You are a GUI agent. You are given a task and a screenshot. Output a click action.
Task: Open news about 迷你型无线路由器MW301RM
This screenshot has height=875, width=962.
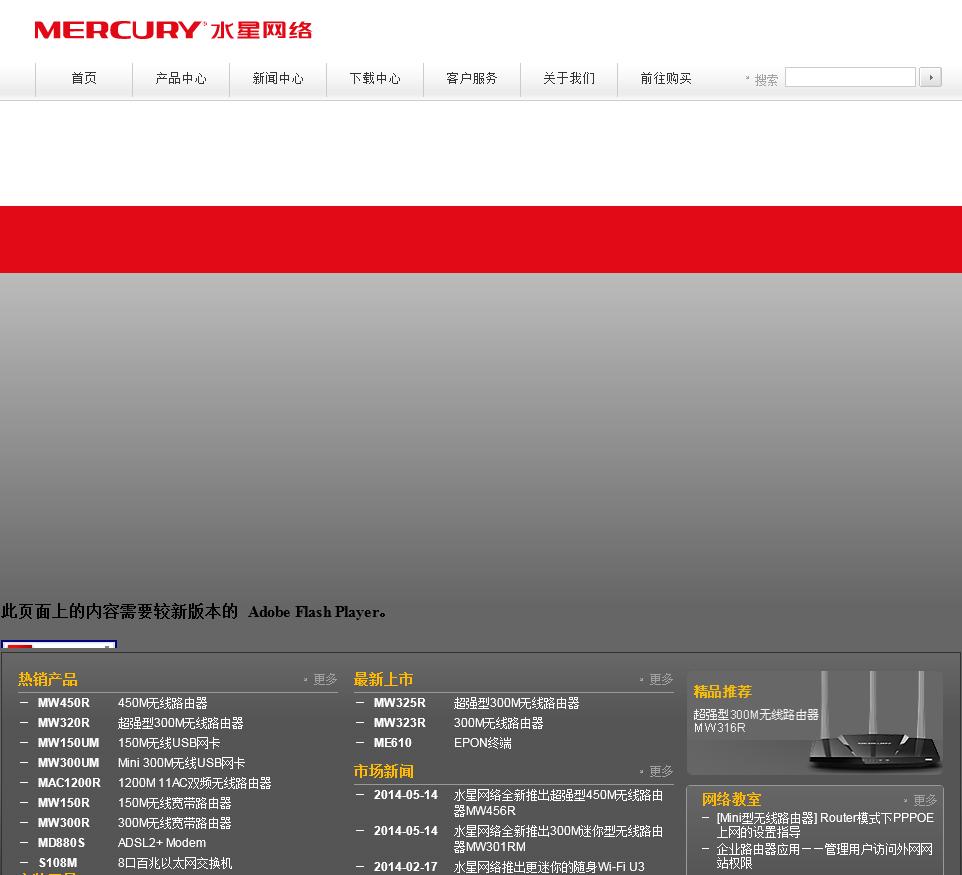click(558, 839)
